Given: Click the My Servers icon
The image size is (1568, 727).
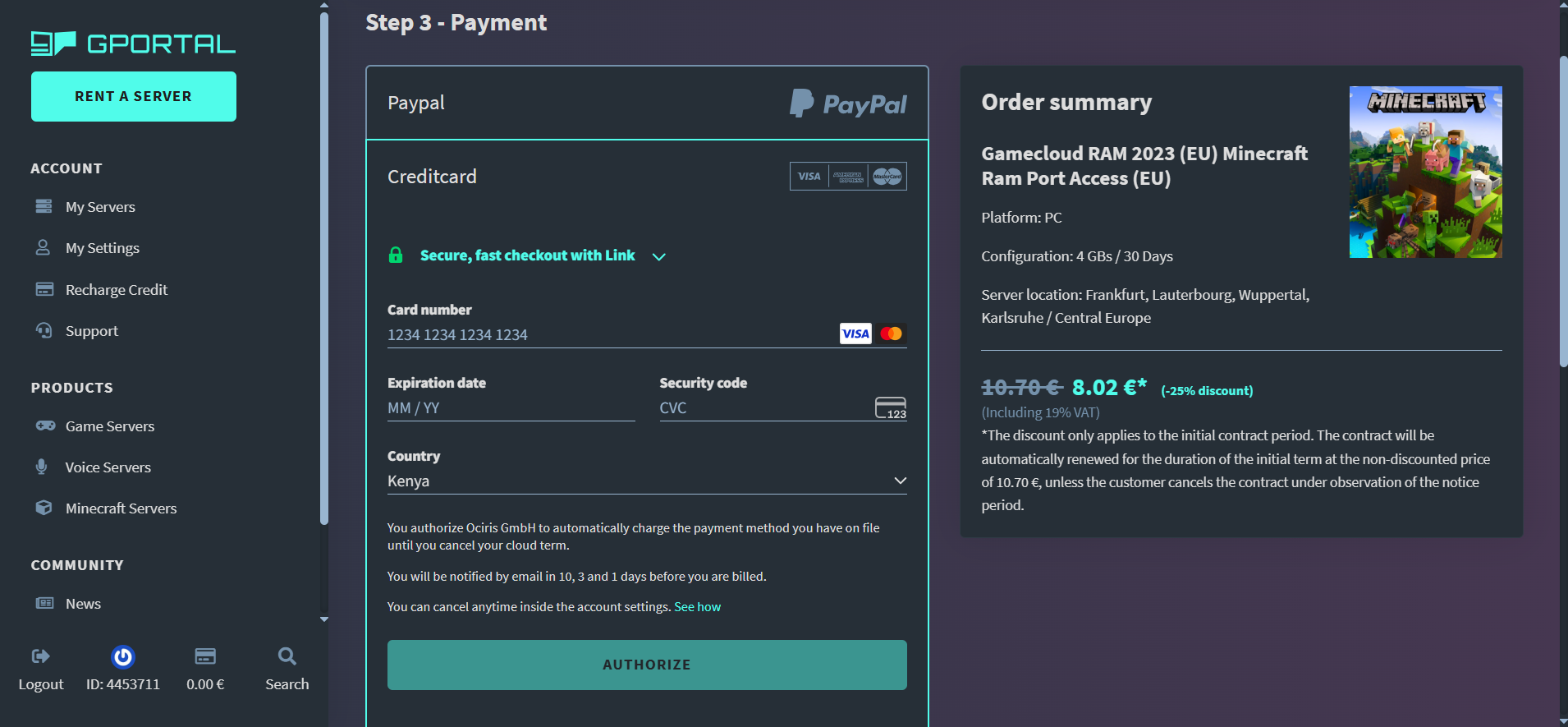Looking at the screenshot, I should coord(44,206).
